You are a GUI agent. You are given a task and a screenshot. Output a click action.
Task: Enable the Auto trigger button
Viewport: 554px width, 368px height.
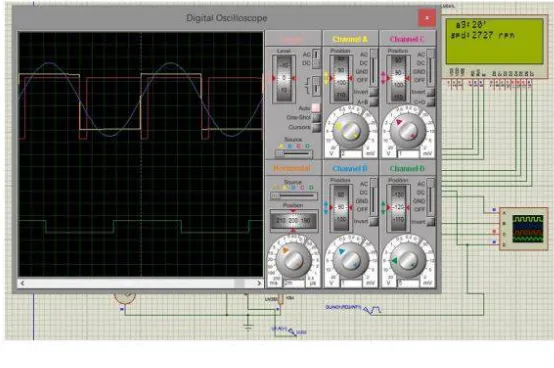click(316, 108)
